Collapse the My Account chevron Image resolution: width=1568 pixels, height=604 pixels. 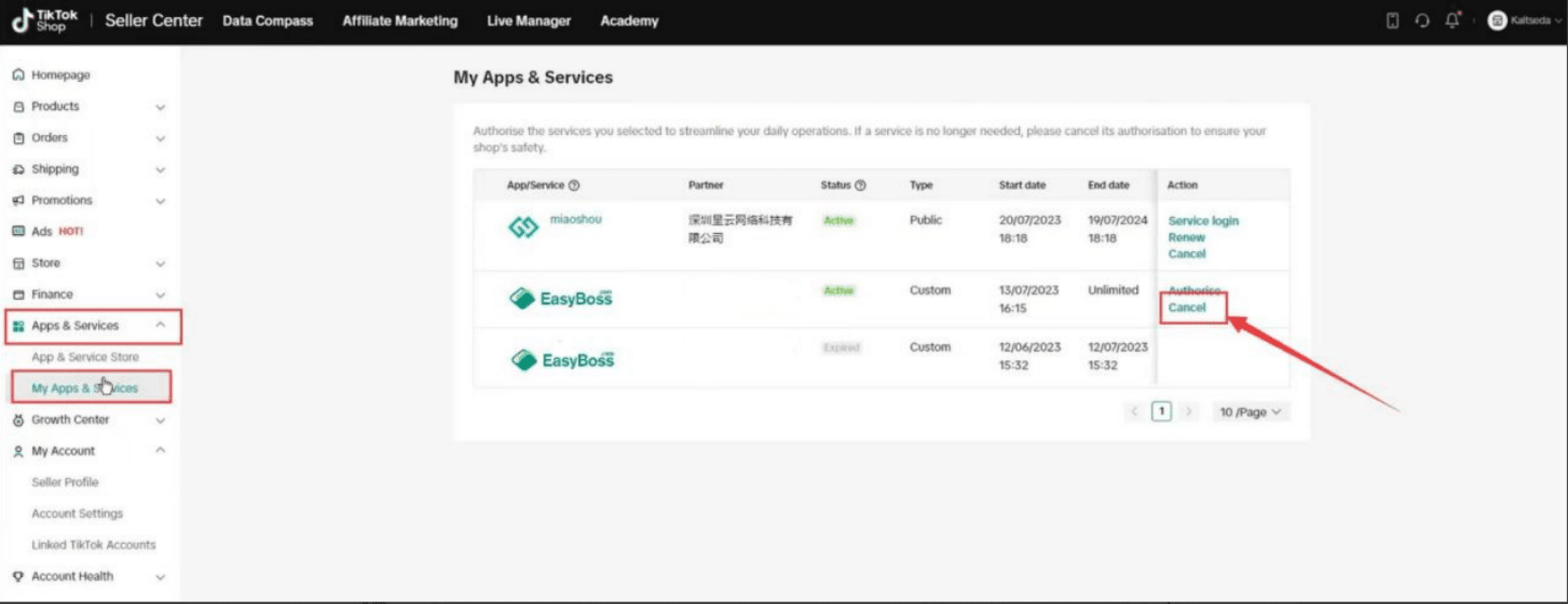click(x=160, y=450)
